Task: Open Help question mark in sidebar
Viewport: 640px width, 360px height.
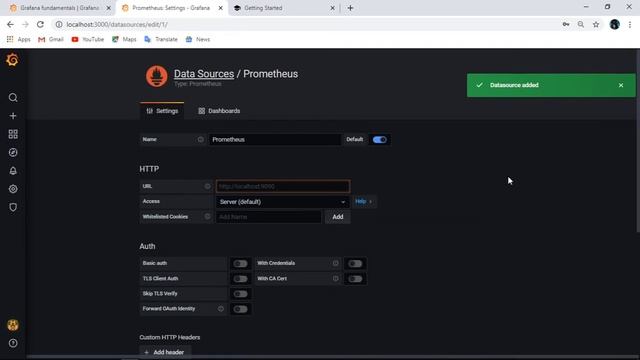Action: 13,343
